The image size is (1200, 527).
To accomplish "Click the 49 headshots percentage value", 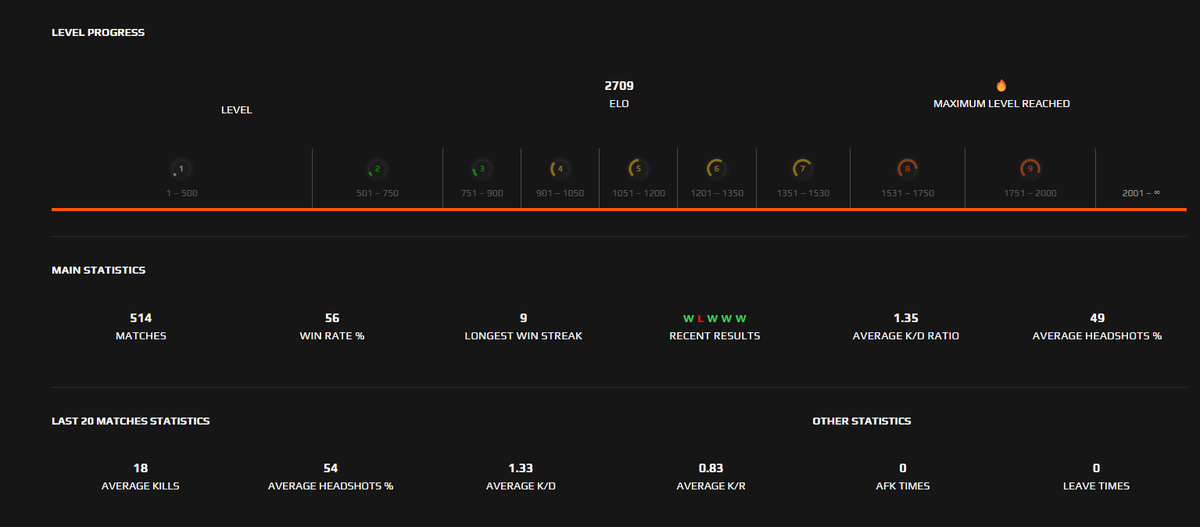I will point(1097,318).
